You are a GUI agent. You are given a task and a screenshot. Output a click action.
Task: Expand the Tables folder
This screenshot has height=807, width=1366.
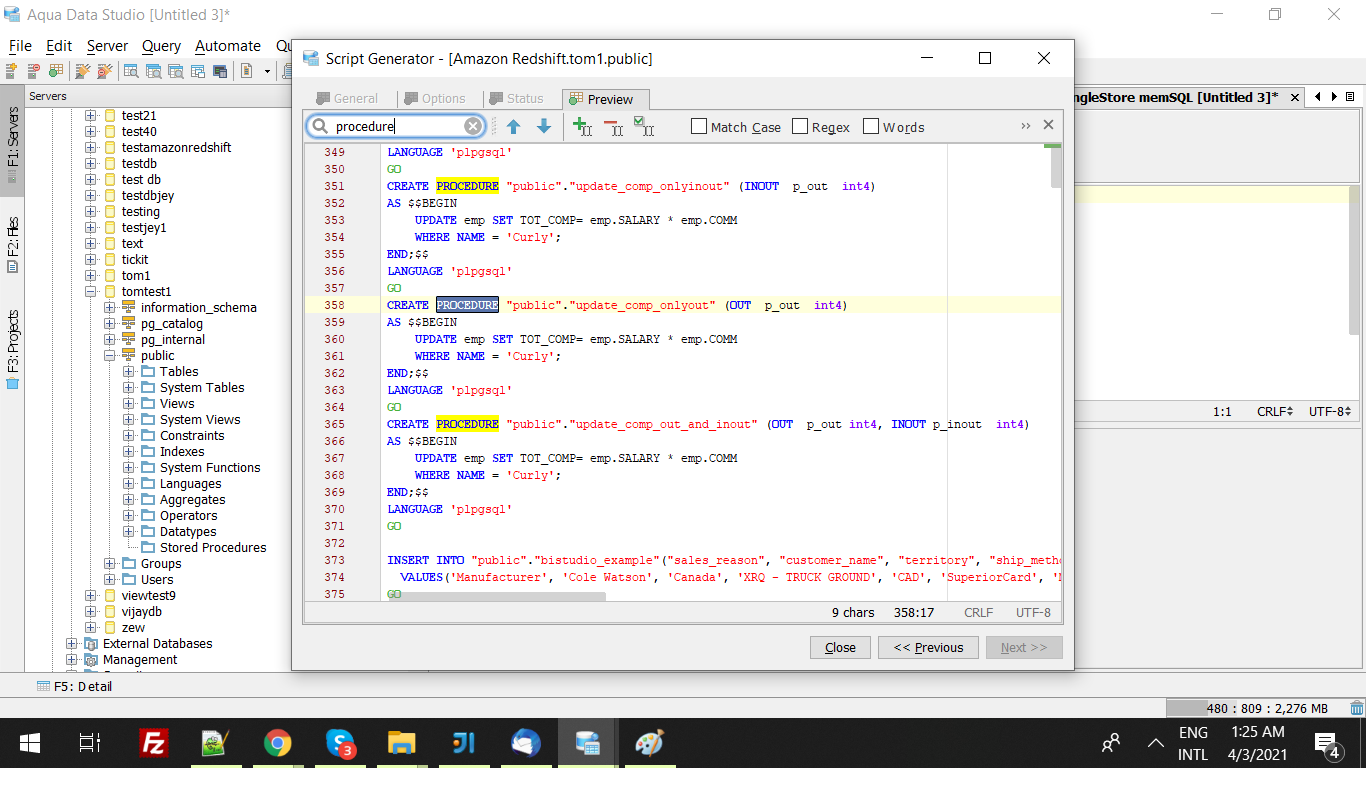pos(129,372)
